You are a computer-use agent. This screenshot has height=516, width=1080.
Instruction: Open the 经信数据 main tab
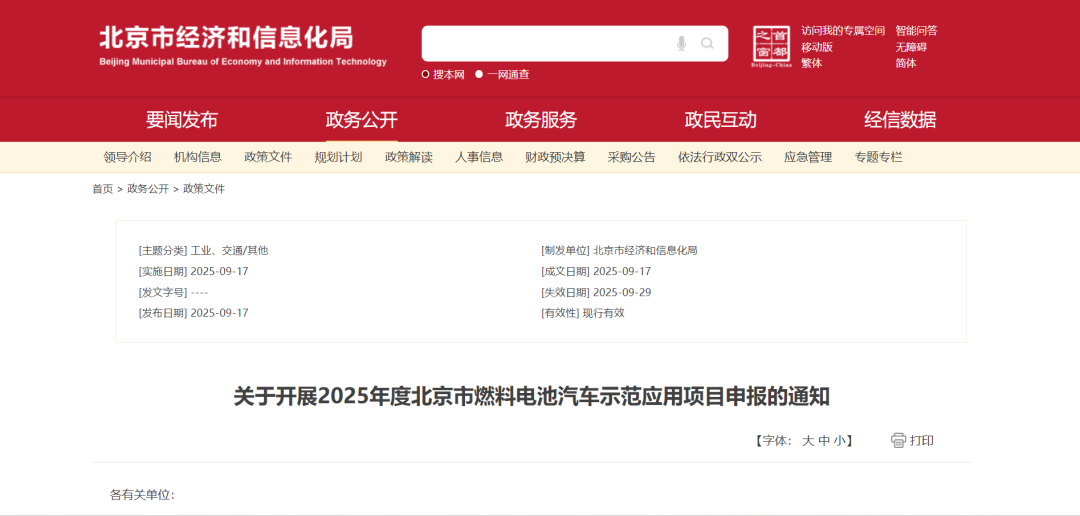click(x=900, y=120)
